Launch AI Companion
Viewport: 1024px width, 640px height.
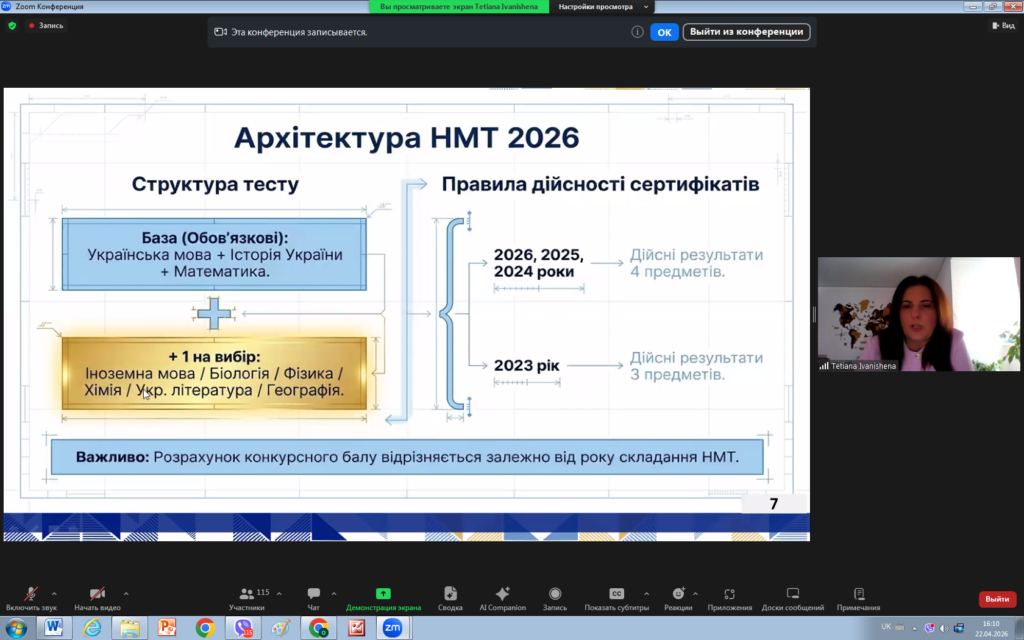pos(502,595)
